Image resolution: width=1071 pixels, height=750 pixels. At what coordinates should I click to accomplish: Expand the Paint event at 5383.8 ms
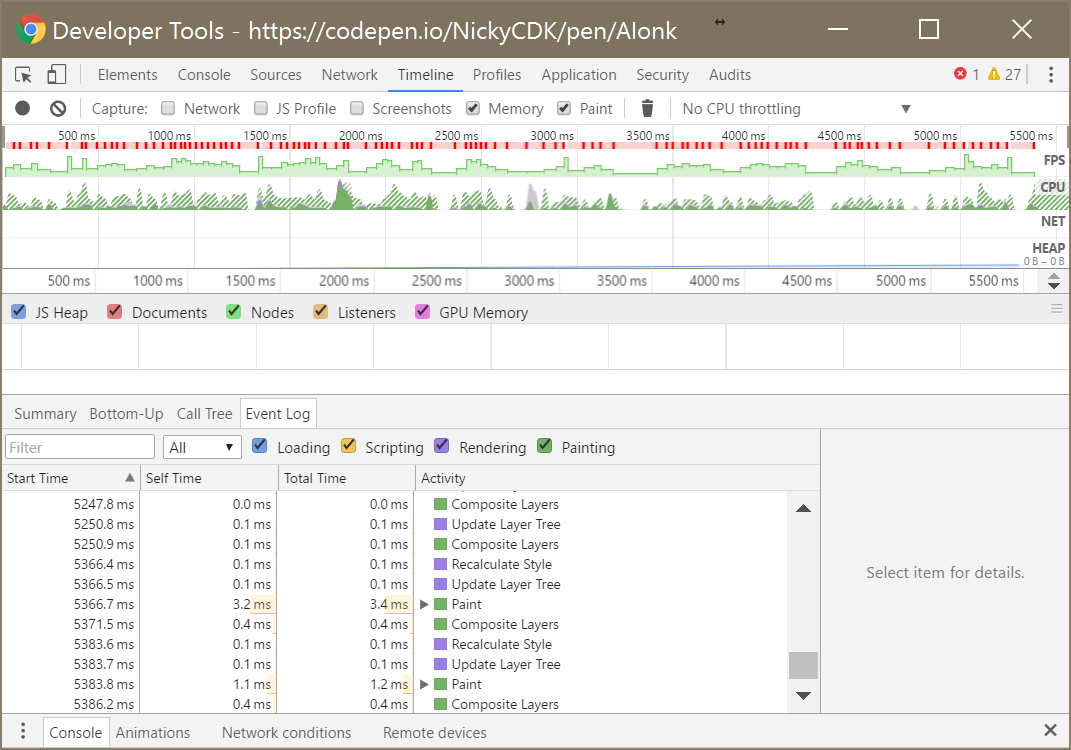(x=424, y=684)
